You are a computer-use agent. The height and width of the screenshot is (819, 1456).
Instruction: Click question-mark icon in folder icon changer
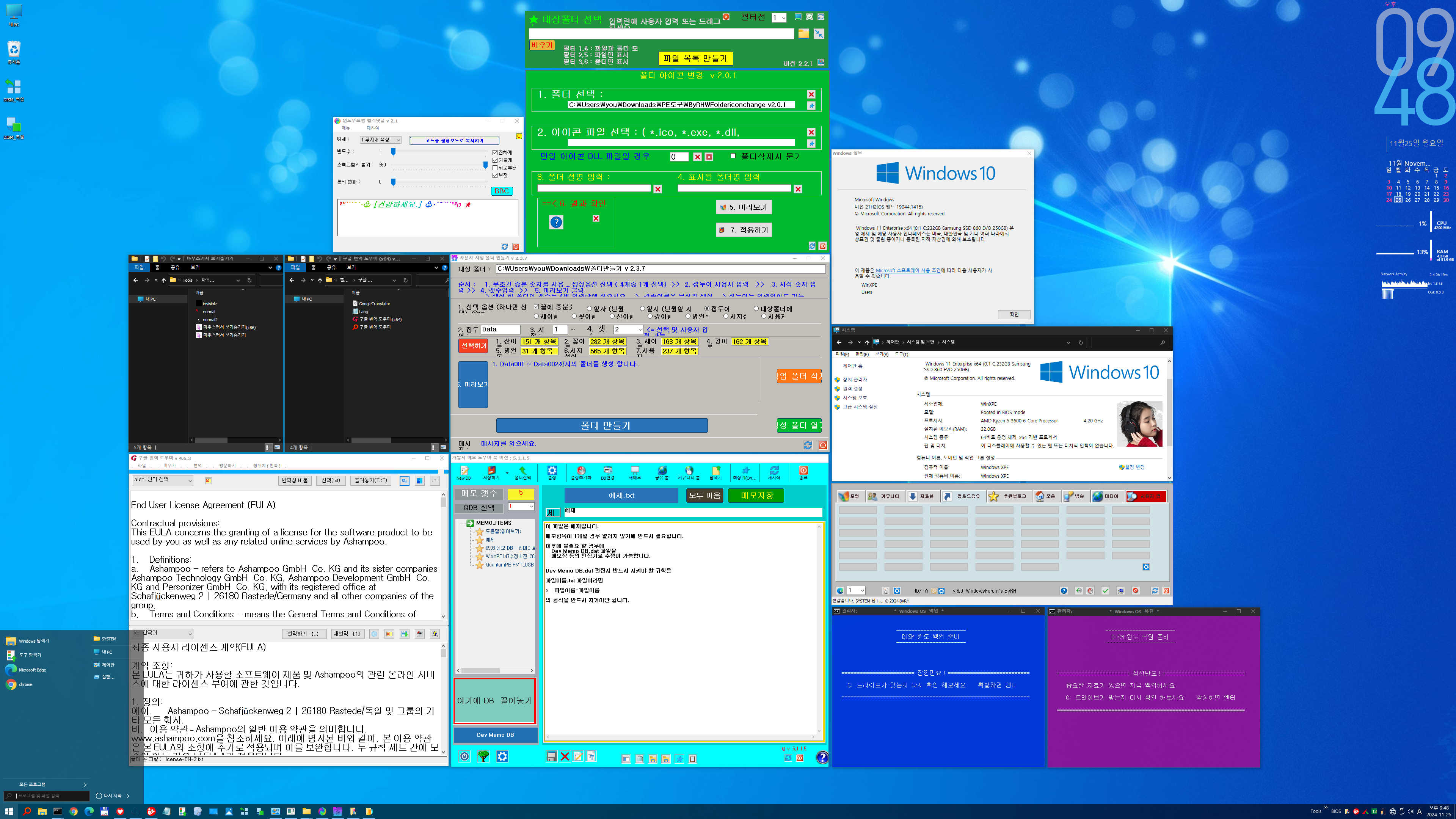tap(556, 222)
